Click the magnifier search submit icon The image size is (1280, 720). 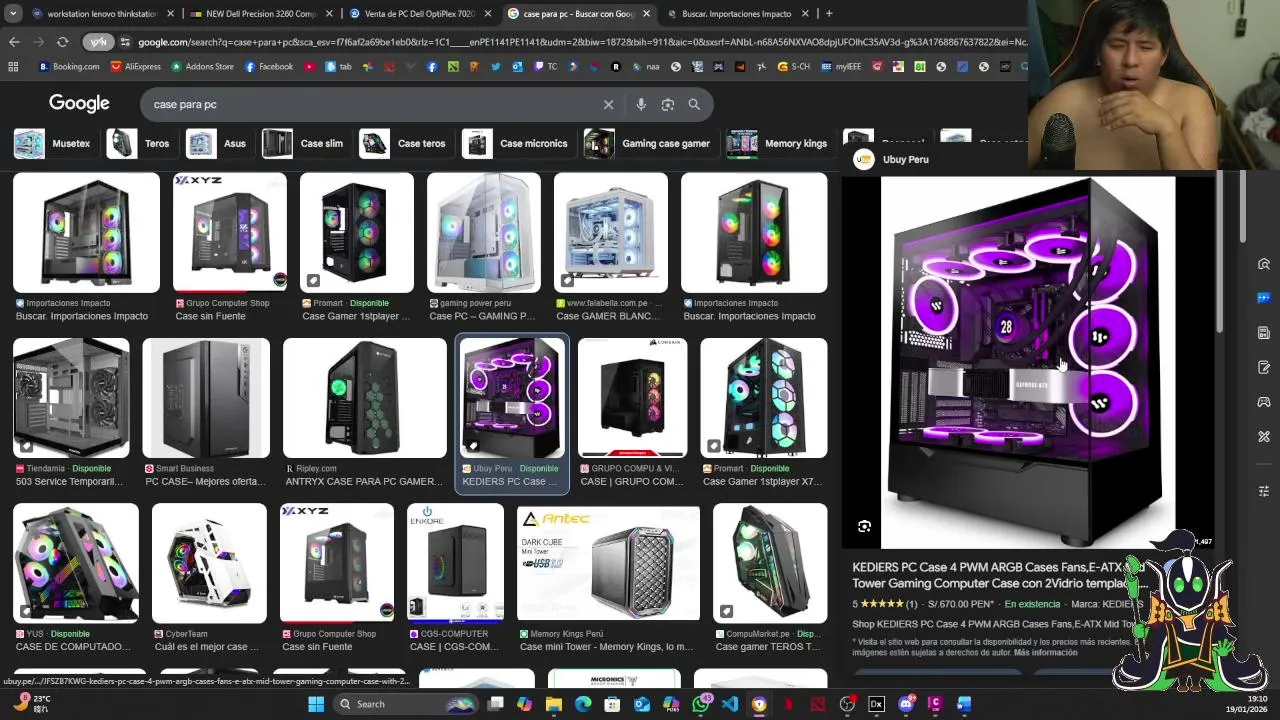tap(694, 104)
